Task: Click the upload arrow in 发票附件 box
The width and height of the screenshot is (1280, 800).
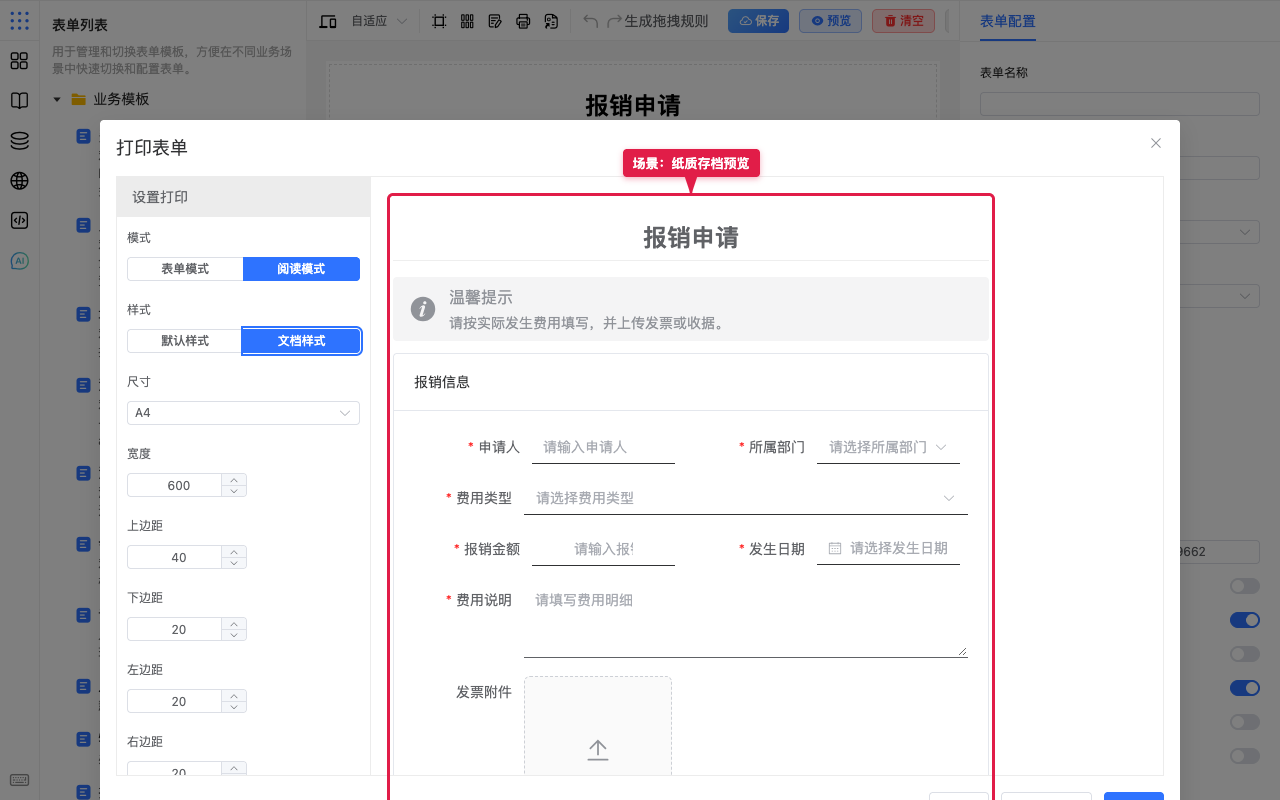Action: pos(598,750)
